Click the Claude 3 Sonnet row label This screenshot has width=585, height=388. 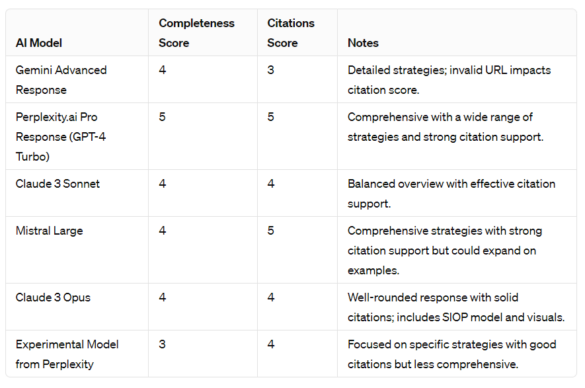click(x=57, y=184)
